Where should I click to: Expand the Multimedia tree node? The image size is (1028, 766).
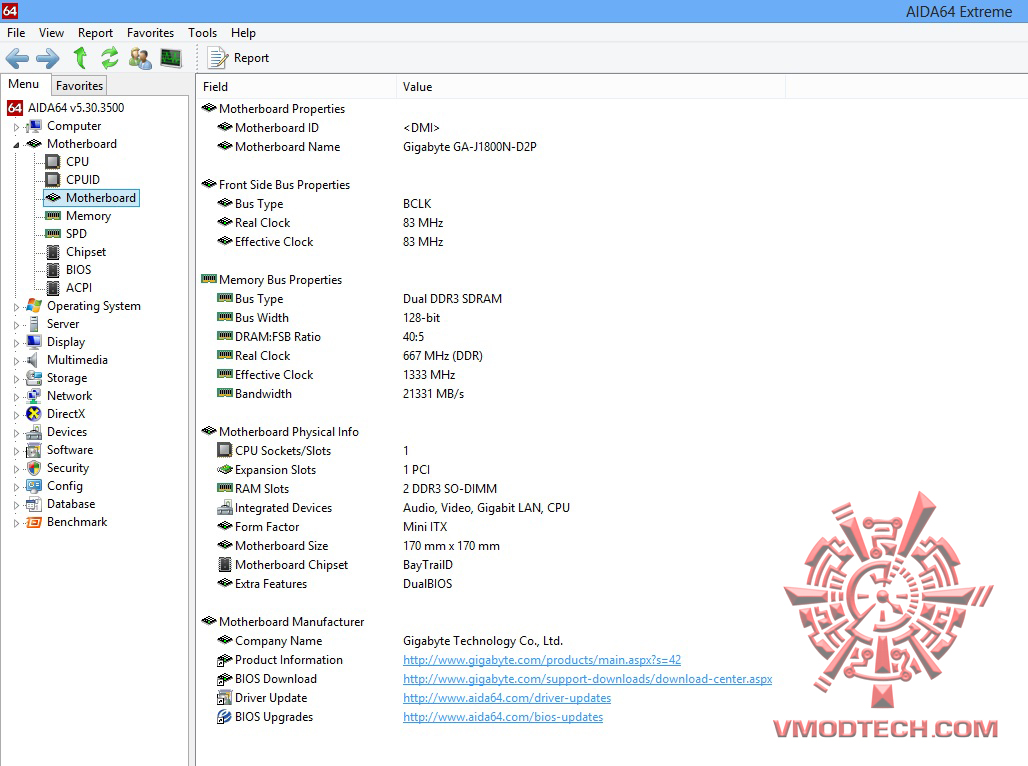16,361
